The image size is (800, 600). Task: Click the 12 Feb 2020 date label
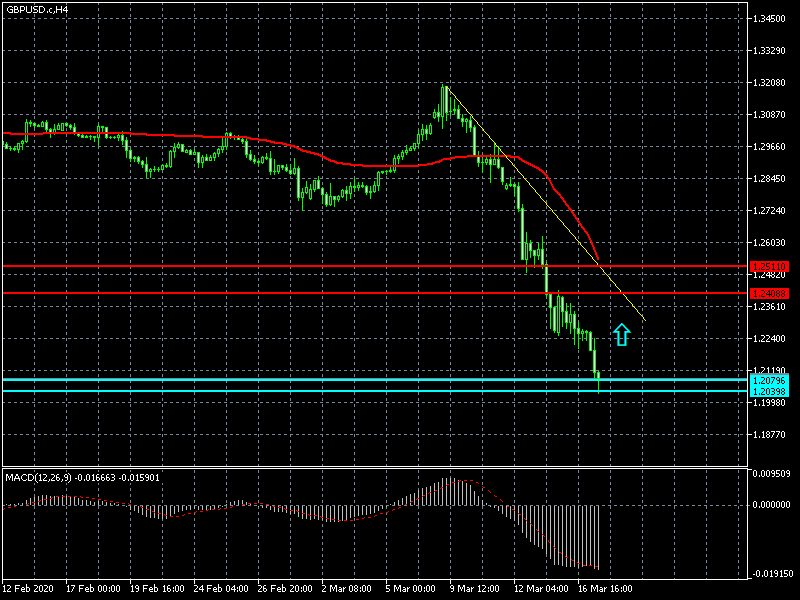click(30, 587)
